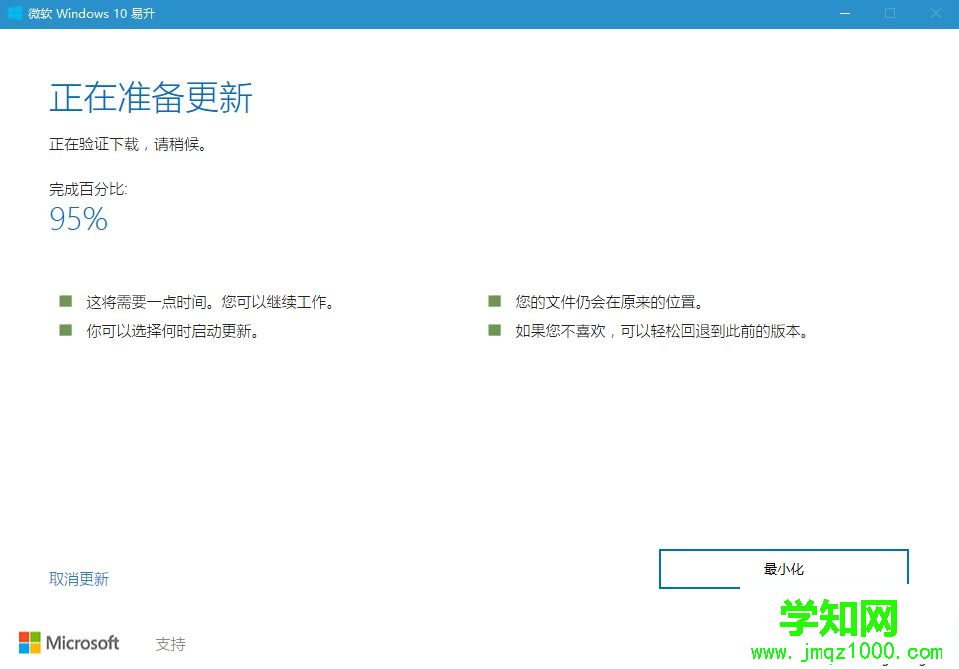Click the green marker beside 如果您不喜欢 rollback tip
959x669 pixels.
pyautogui.click(x=494, y=329)
